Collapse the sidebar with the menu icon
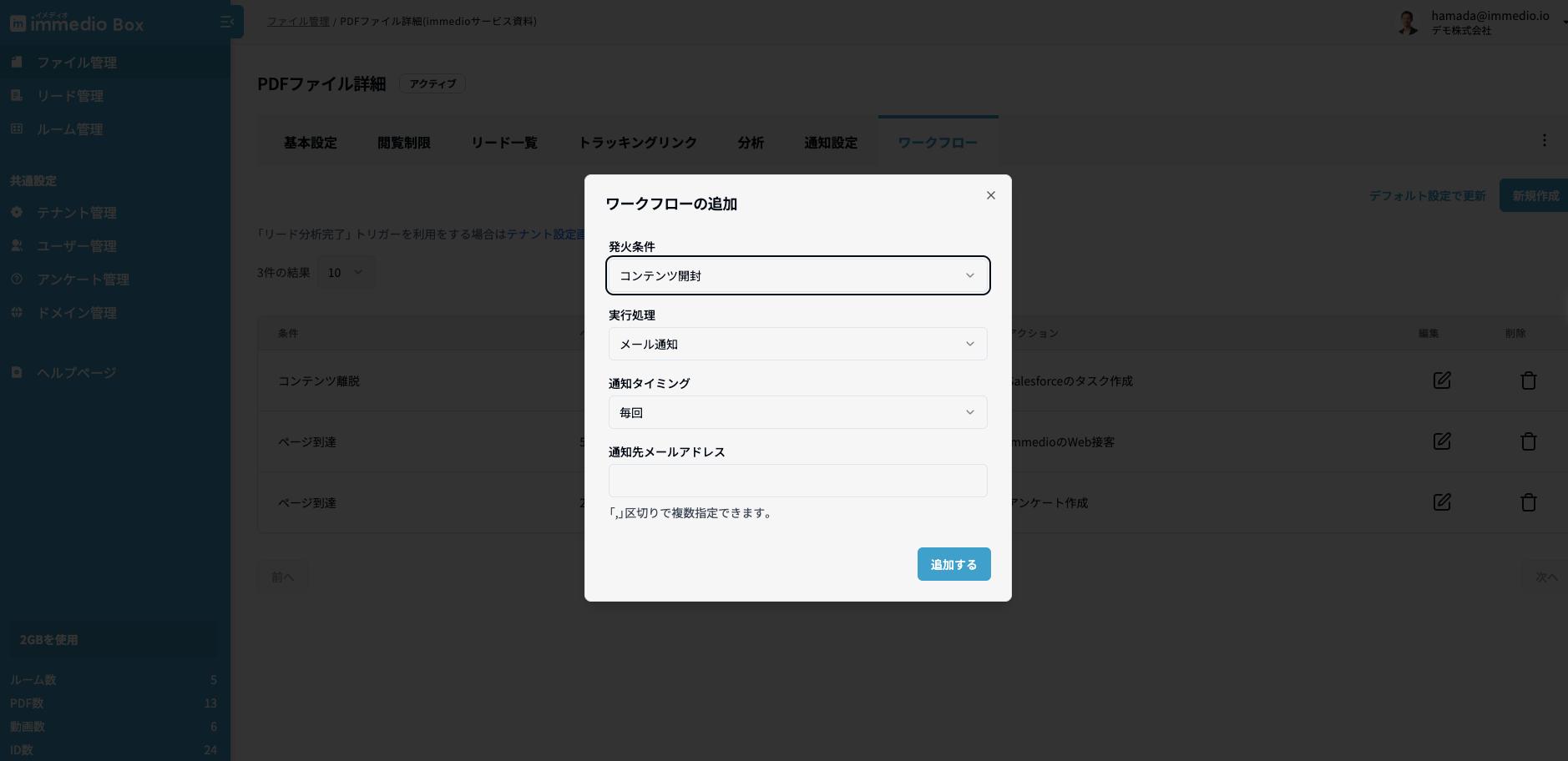Viewport: 1568px width, 761px height. point(226,23)
